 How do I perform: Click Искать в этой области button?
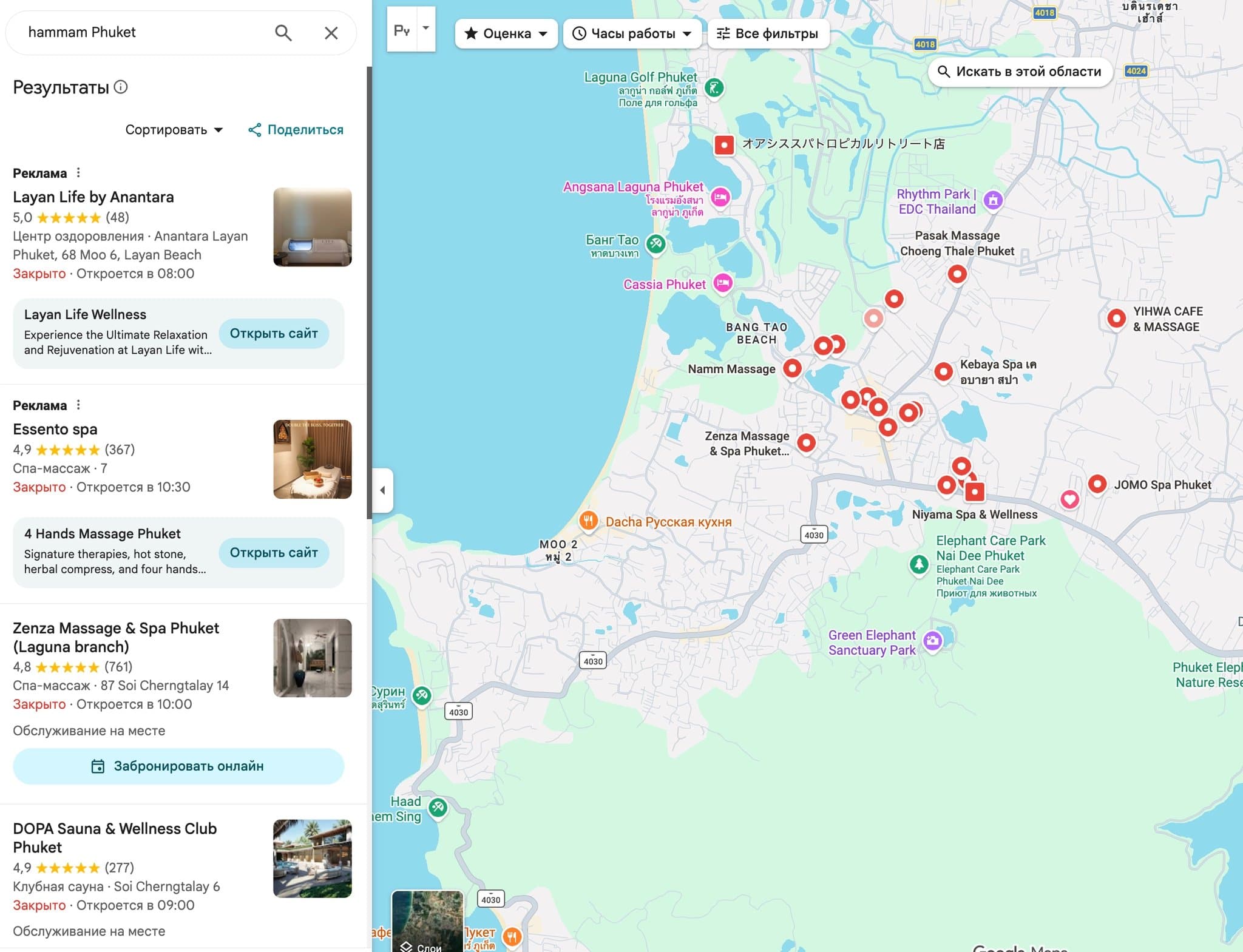point(1020,72)
